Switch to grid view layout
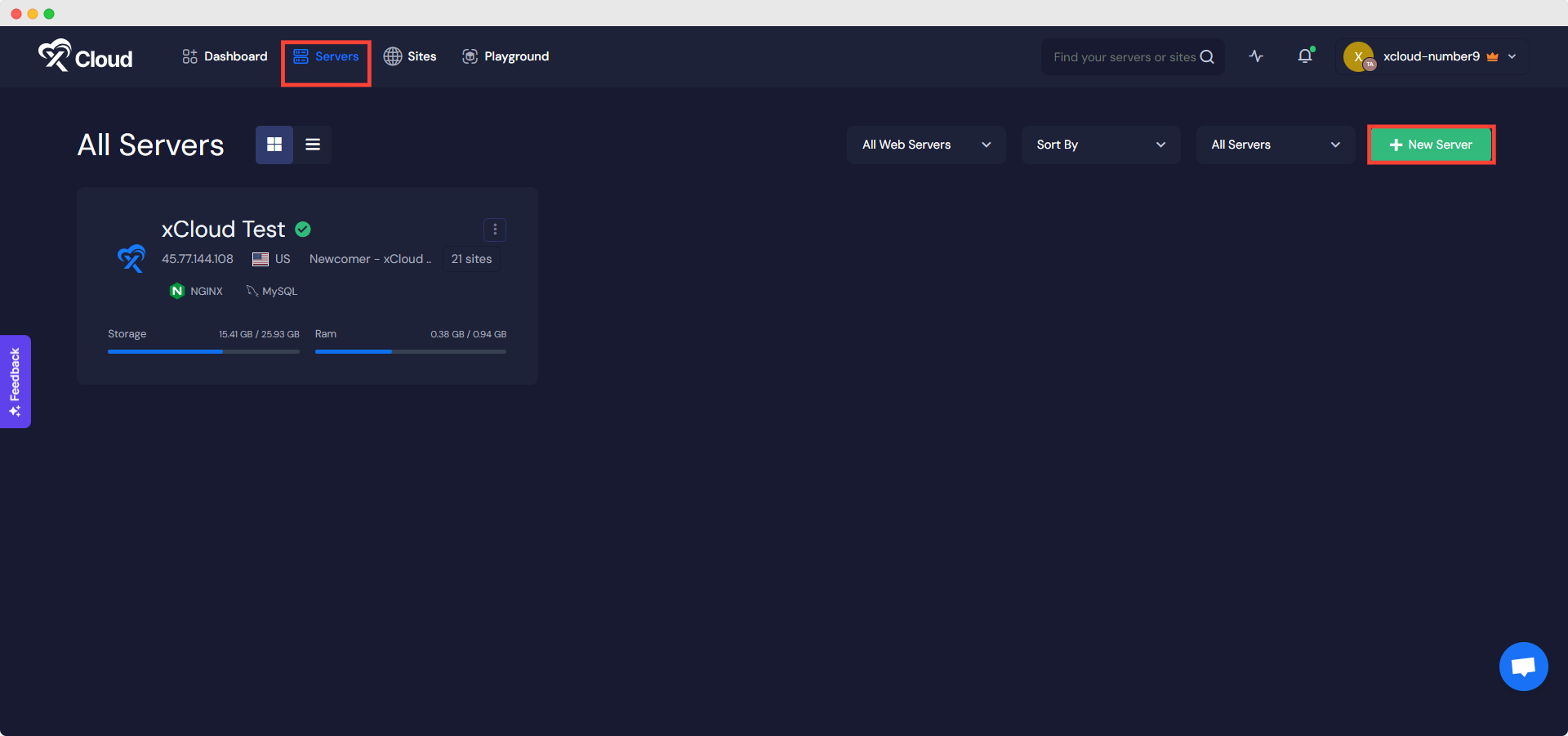 274,145
